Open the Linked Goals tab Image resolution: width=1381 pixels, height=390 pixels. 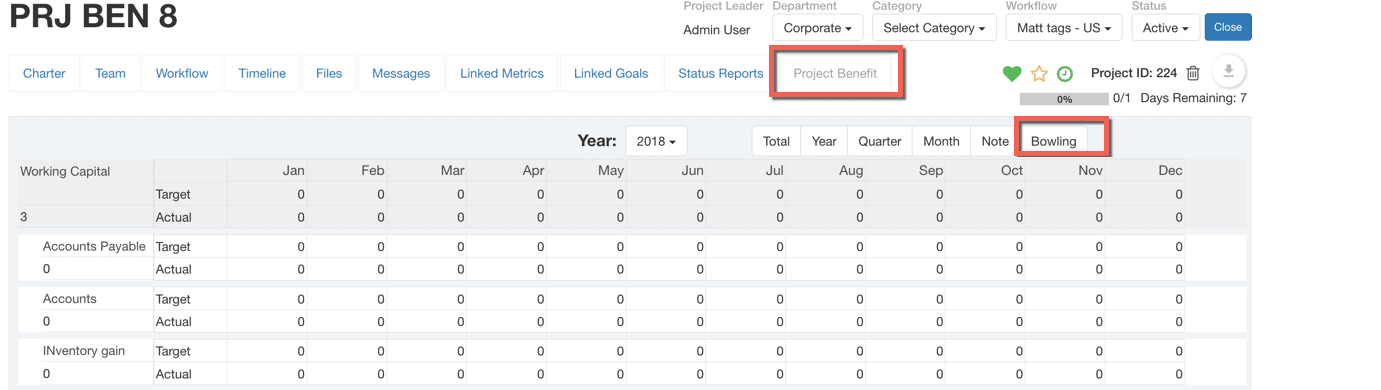[x=611, y=73]
